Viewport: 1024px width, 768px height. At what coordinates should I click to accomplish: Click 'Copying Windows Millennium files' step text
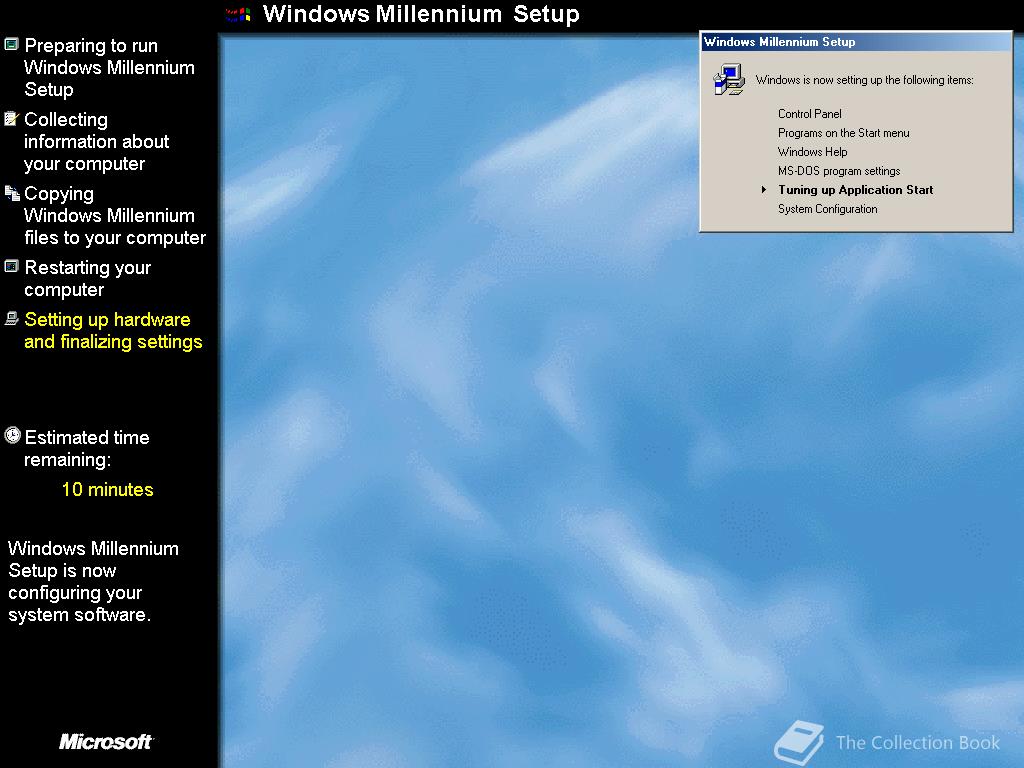tap(115, 216)
